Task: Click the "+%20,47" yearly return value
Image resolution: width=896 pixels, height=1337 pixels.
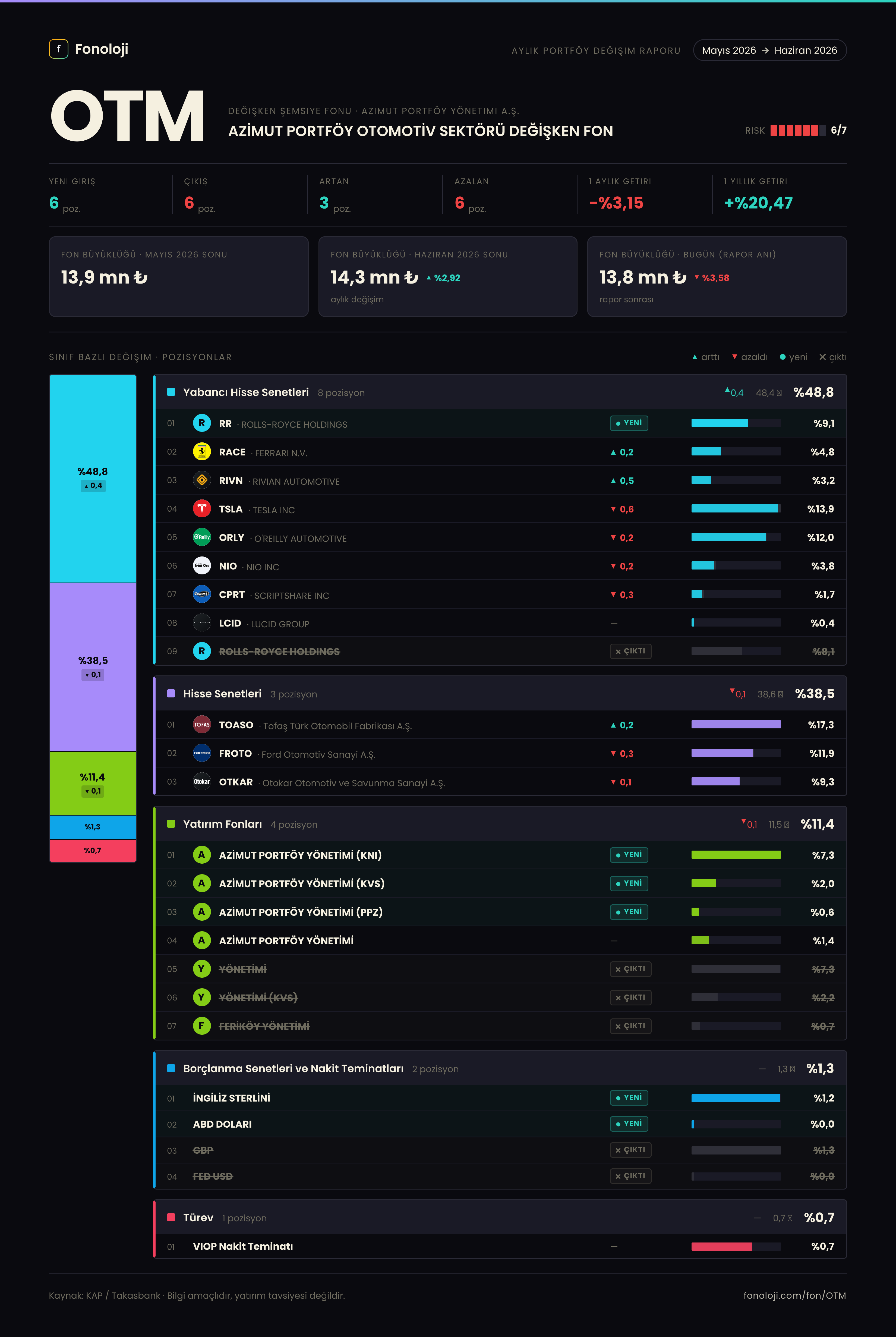Action: tap(758, 203)
